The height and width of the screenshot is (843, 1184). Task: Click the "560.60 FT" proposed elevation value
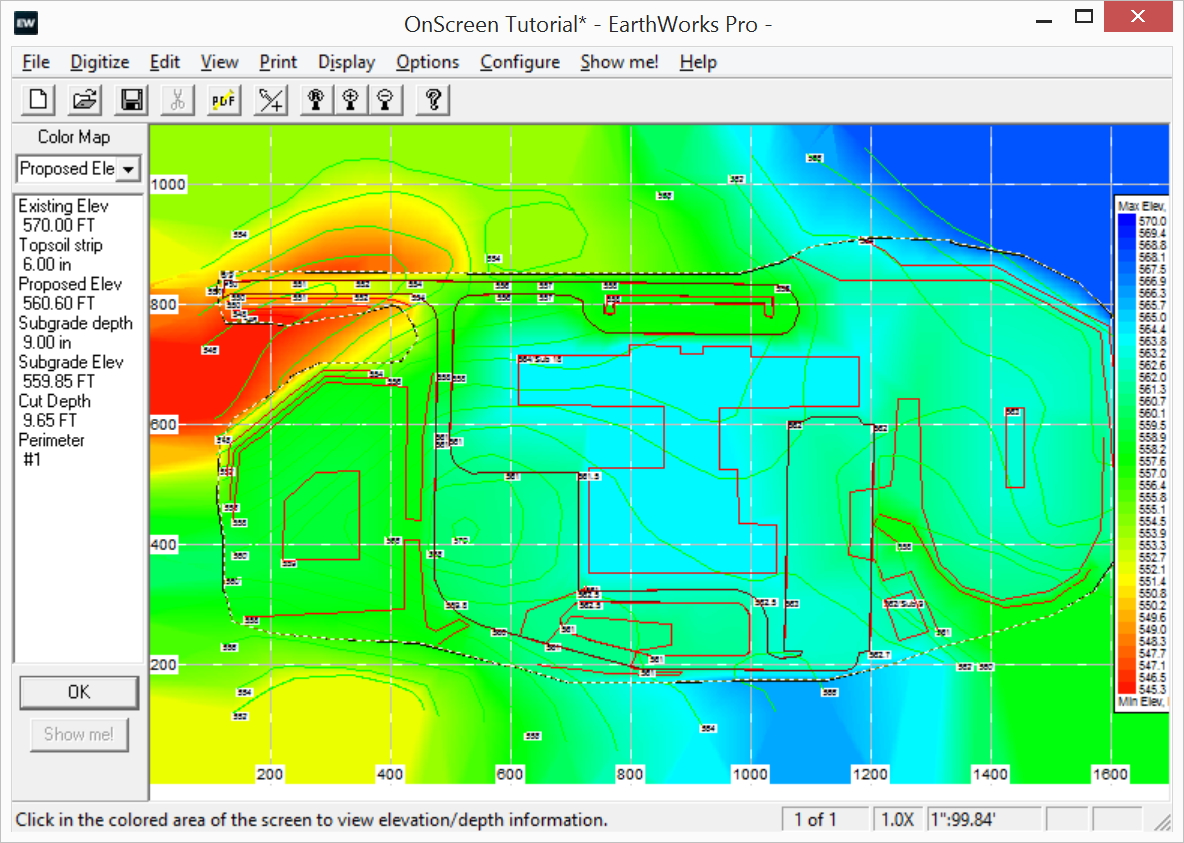[59, 304]
